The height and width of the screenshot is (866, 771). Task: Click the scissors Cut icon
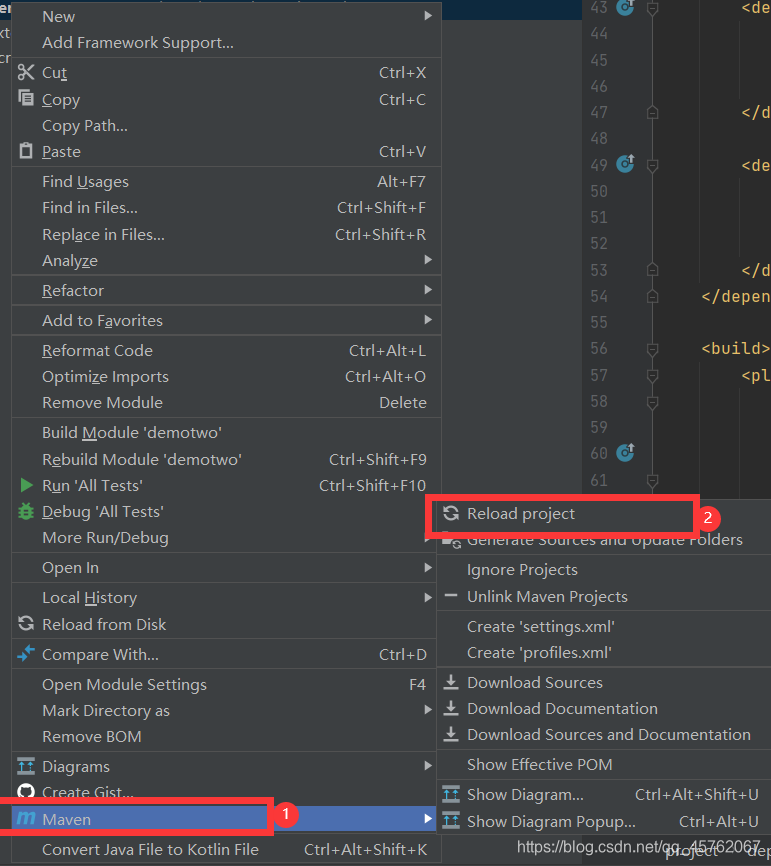25,72
